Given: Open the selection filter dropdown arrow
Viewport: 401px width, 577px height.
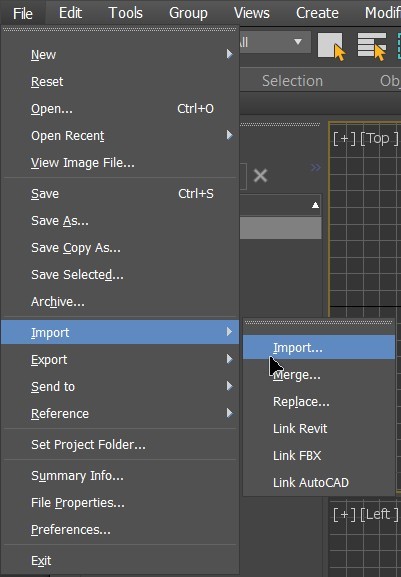Looking at the screenshot, I should click(298, 42).
